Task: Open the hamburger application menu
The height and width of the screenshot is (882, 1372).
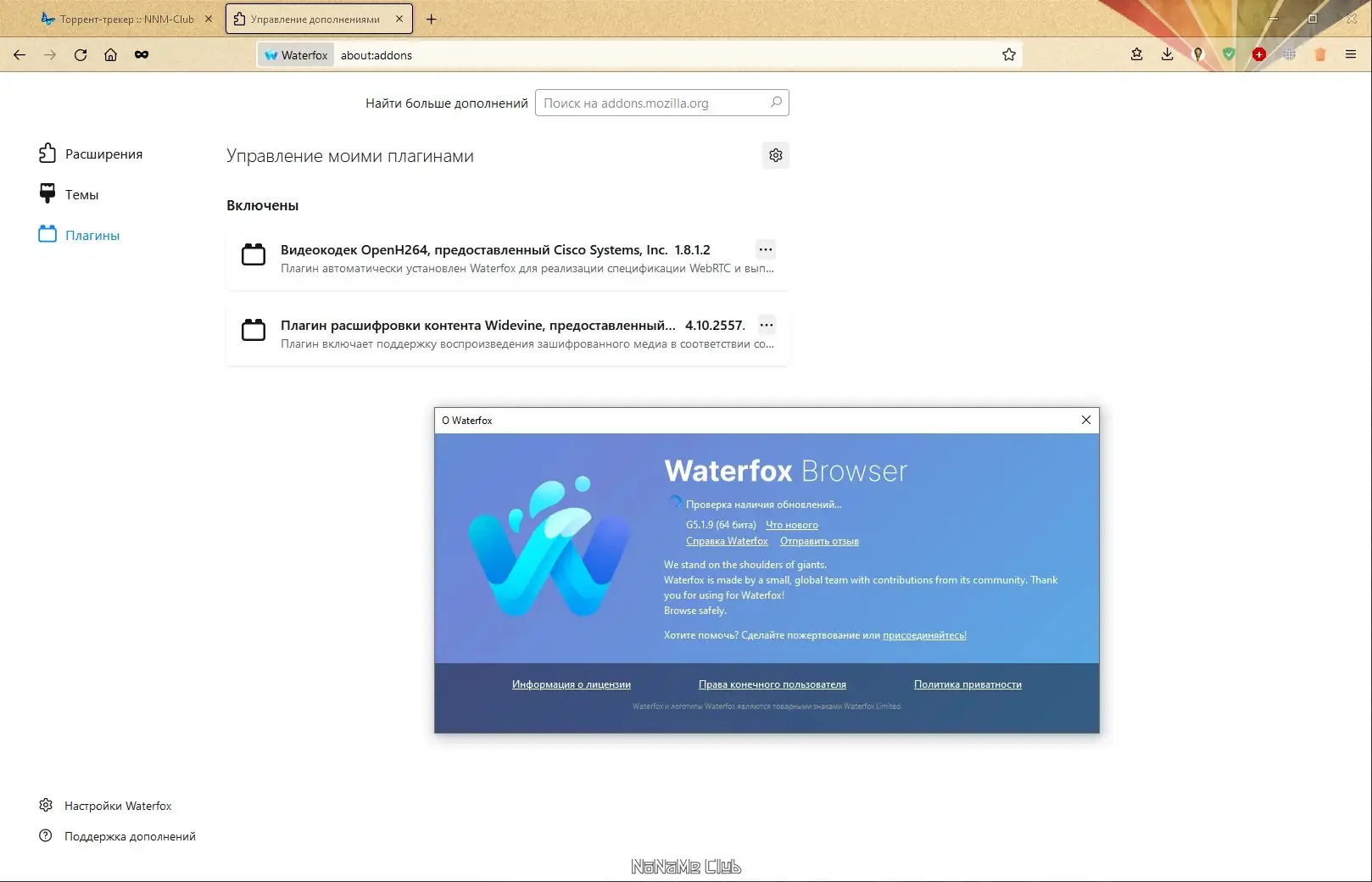Action: pos(1351,54)
